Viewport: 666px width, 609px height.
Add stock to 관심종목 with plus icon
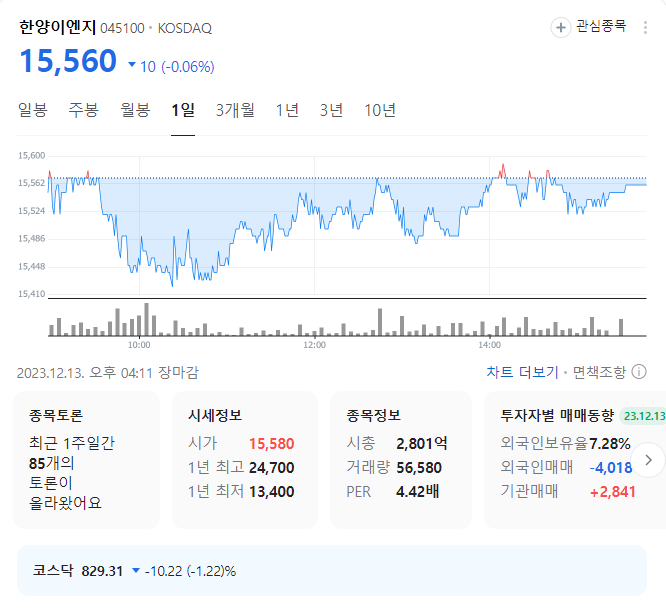561,28
